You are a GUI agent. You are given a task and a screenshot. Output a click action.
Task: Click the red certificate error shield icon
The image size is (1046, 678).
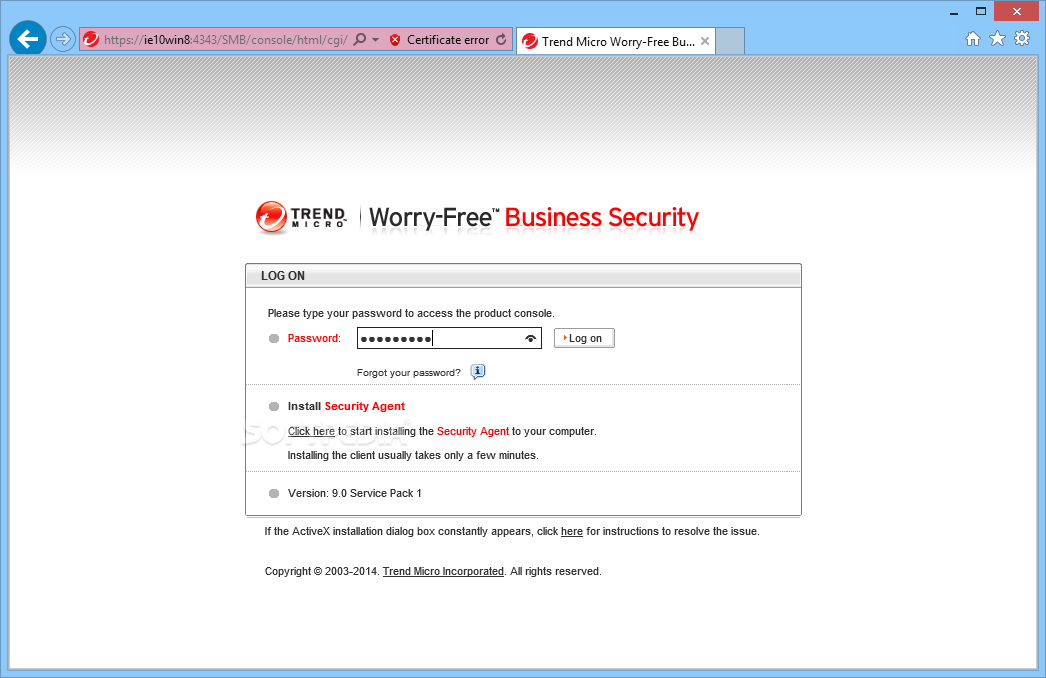395,40
